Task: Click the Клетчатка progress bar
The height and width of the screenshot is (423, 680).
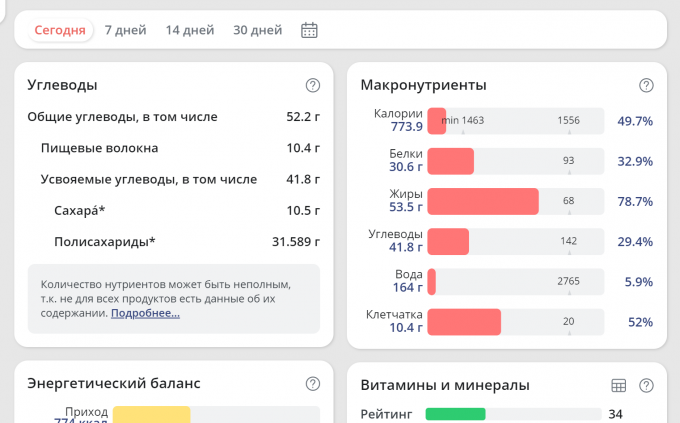Action: tap(515, 322)
